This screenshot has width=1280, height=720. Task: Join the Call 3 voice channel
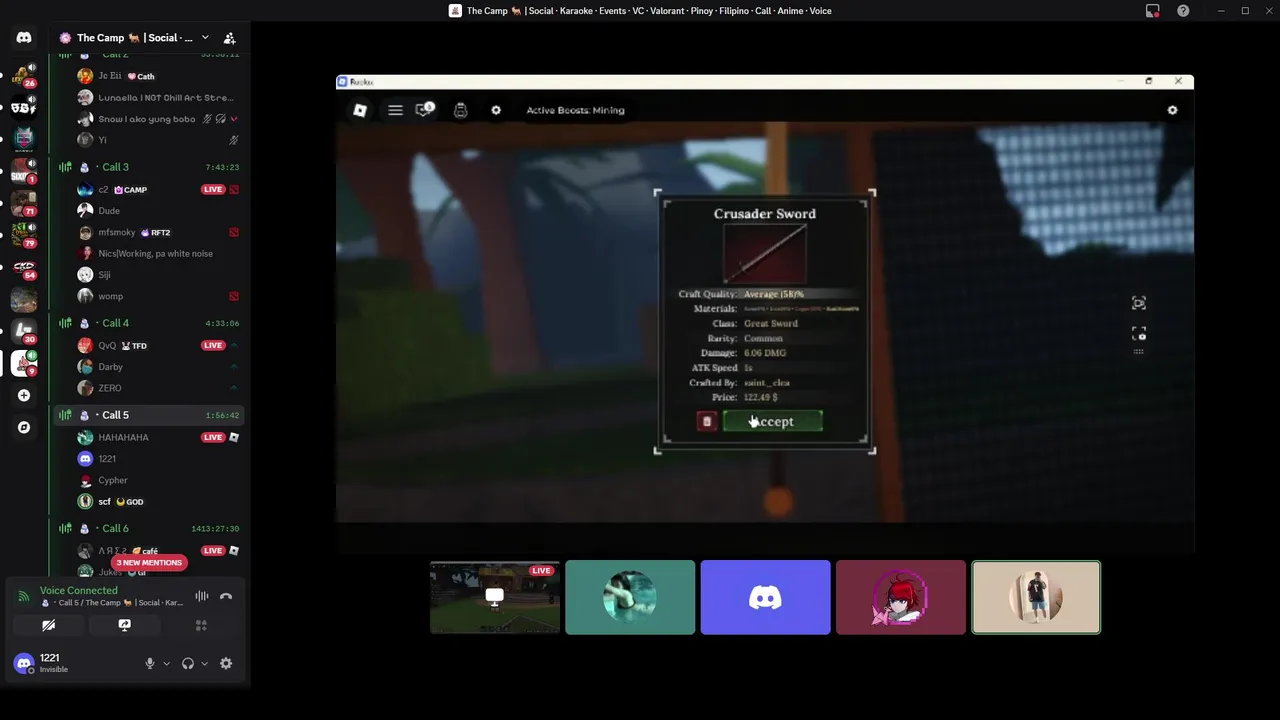coord(149,167)
